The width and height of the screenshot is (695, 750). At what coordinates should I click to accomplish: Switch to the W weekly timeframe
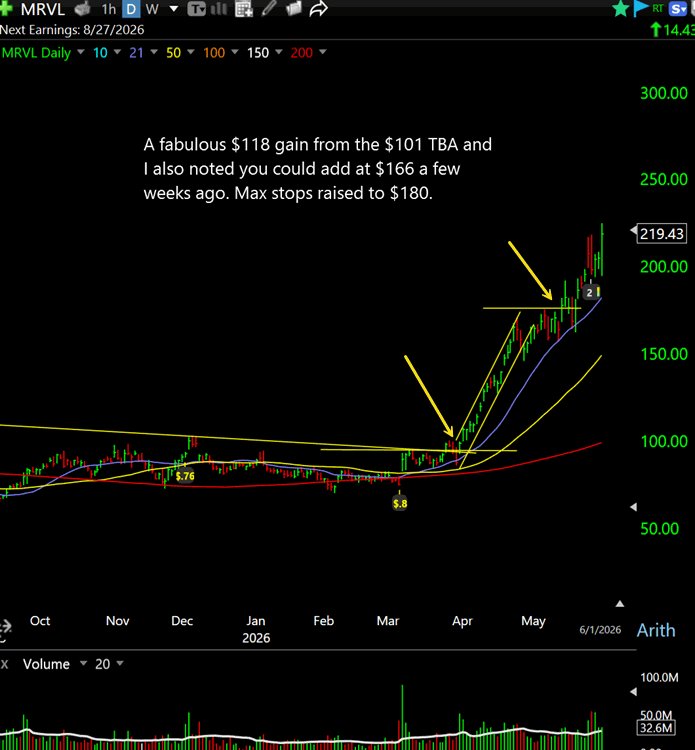[152, 9]
